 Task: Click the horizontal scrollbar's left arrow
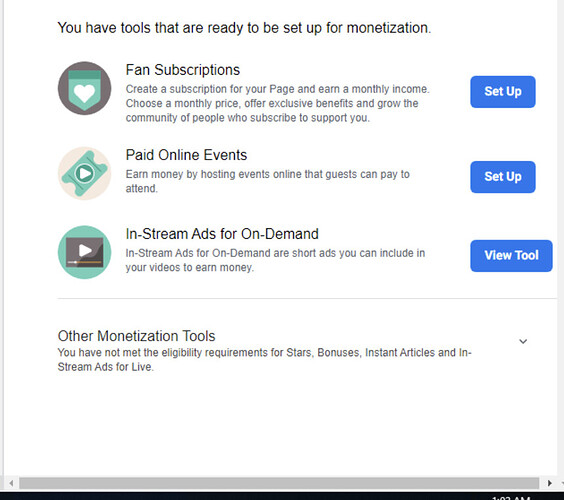click(x=11, y=483)
